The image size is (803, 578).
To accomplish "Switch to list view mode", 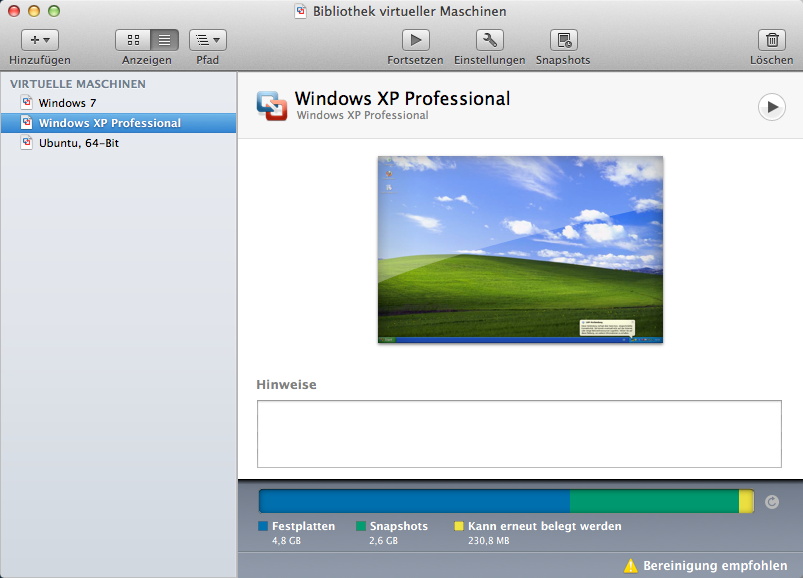I will [x=164, y=40].
